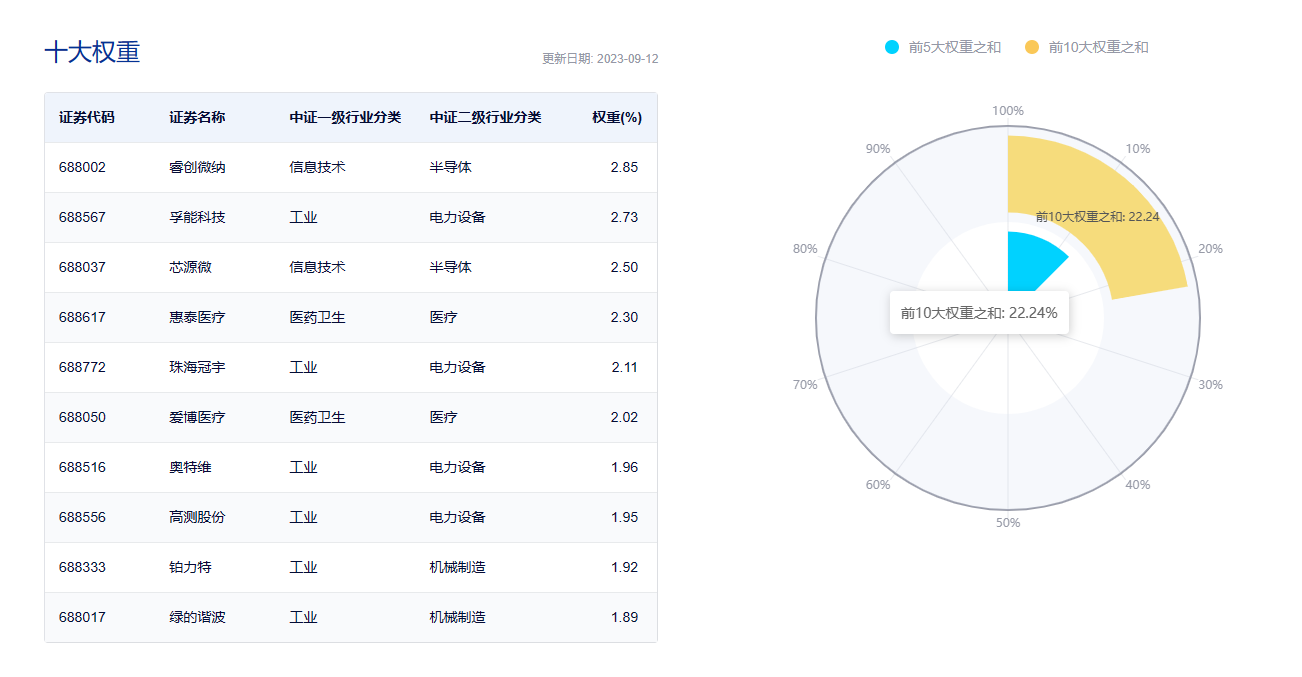This screenshot has width=1302, height=677.
Task: Click the cyan legend dot for 前5大权重之和
Action: [892, 47]
